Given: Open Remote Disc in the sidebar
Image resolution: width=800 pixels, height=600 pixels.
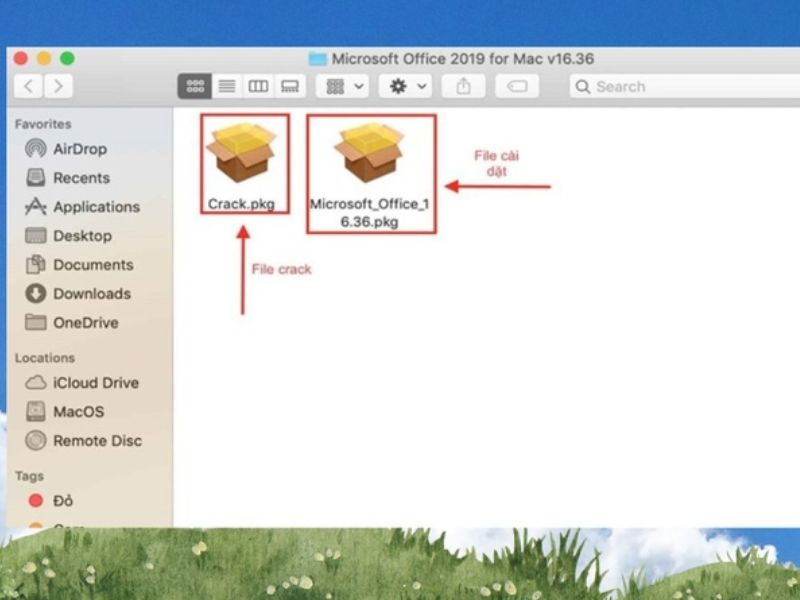Looking at the screenshot, I should pyautogui.click(x=84, y=441).
